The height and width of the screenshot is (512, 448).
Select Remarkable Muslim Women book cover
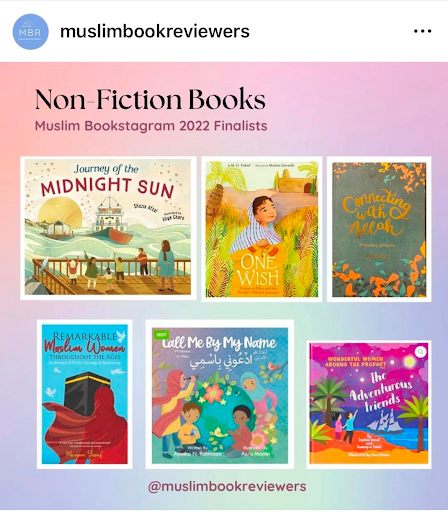coord(85,394)
